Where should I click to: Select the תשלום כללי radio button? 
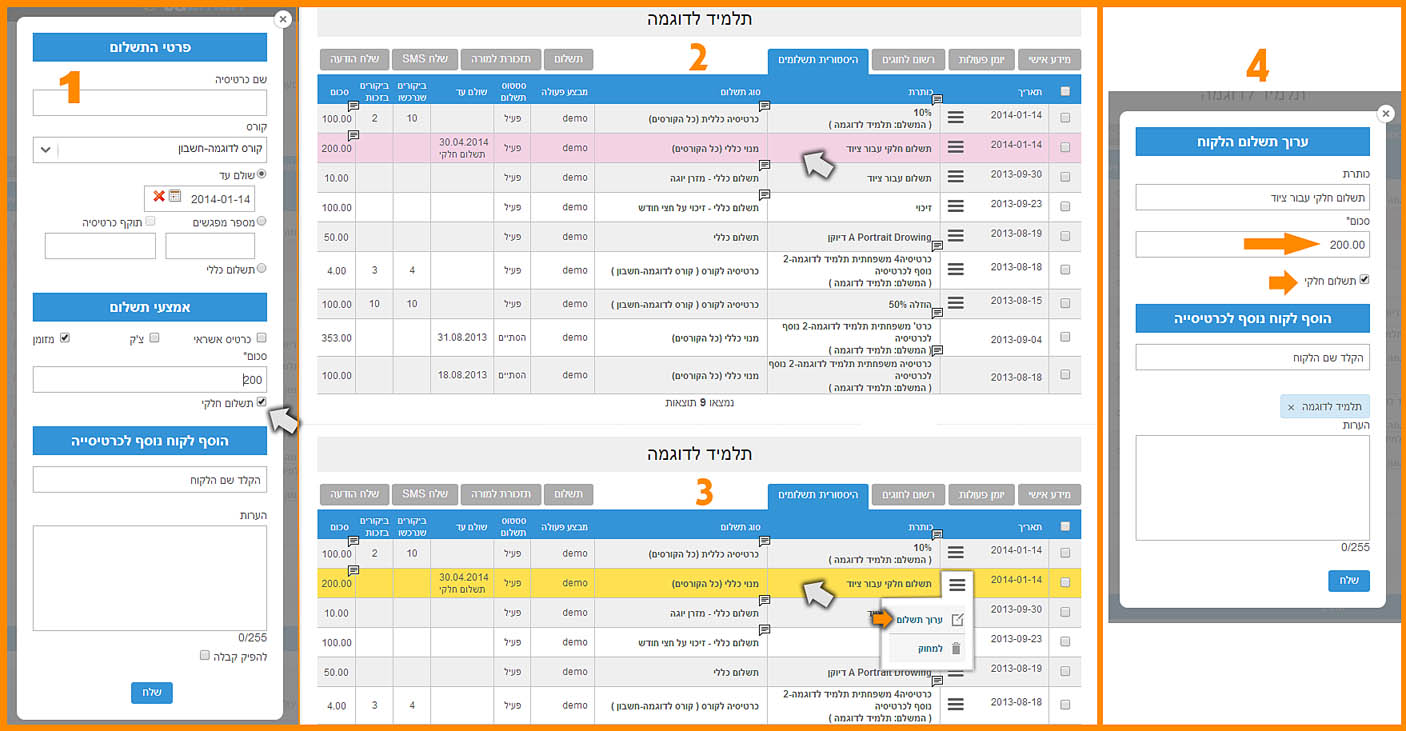pos(262,268)
